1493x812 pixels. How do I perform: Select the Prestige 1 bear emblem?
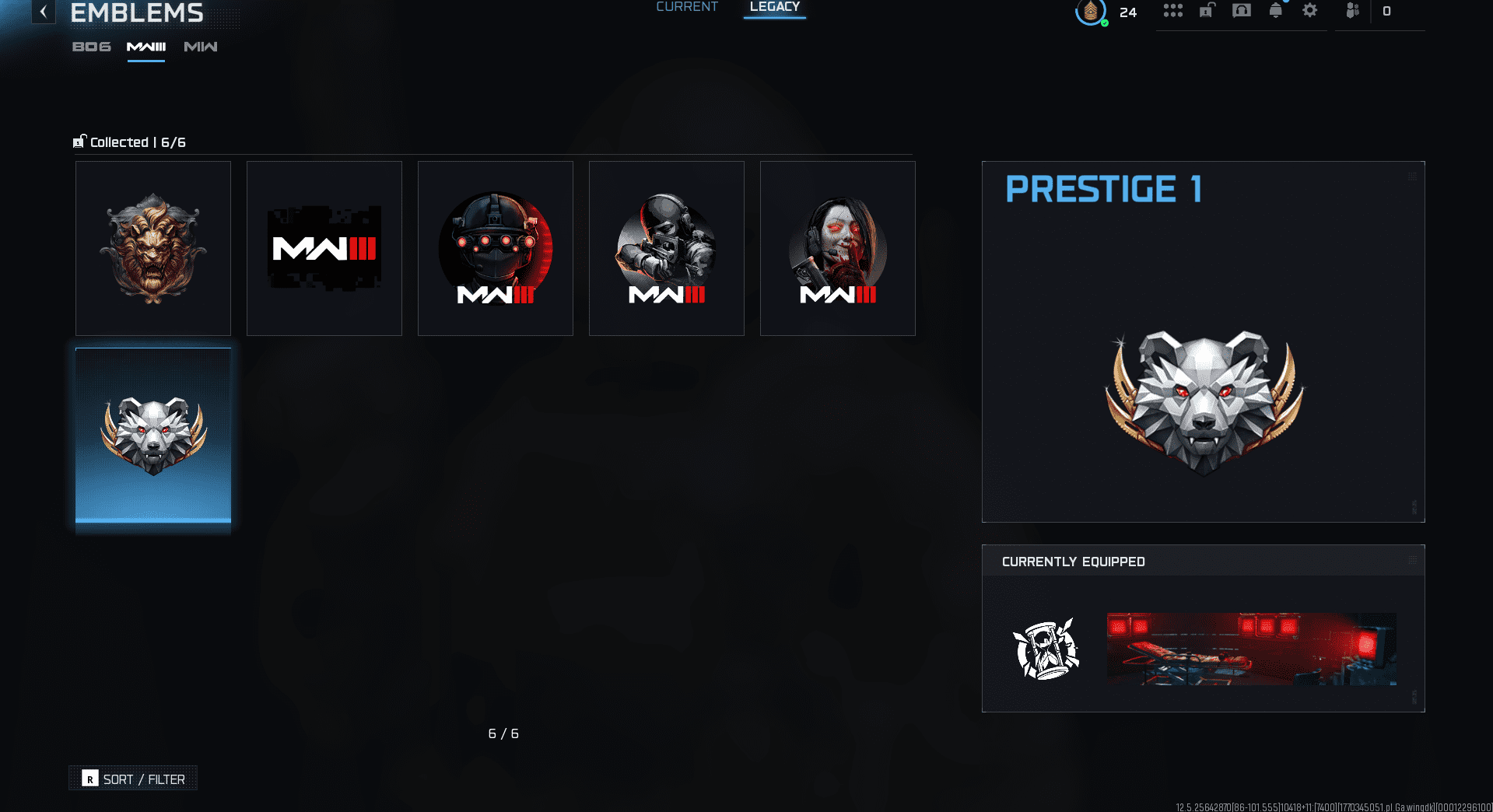point(153,436)
